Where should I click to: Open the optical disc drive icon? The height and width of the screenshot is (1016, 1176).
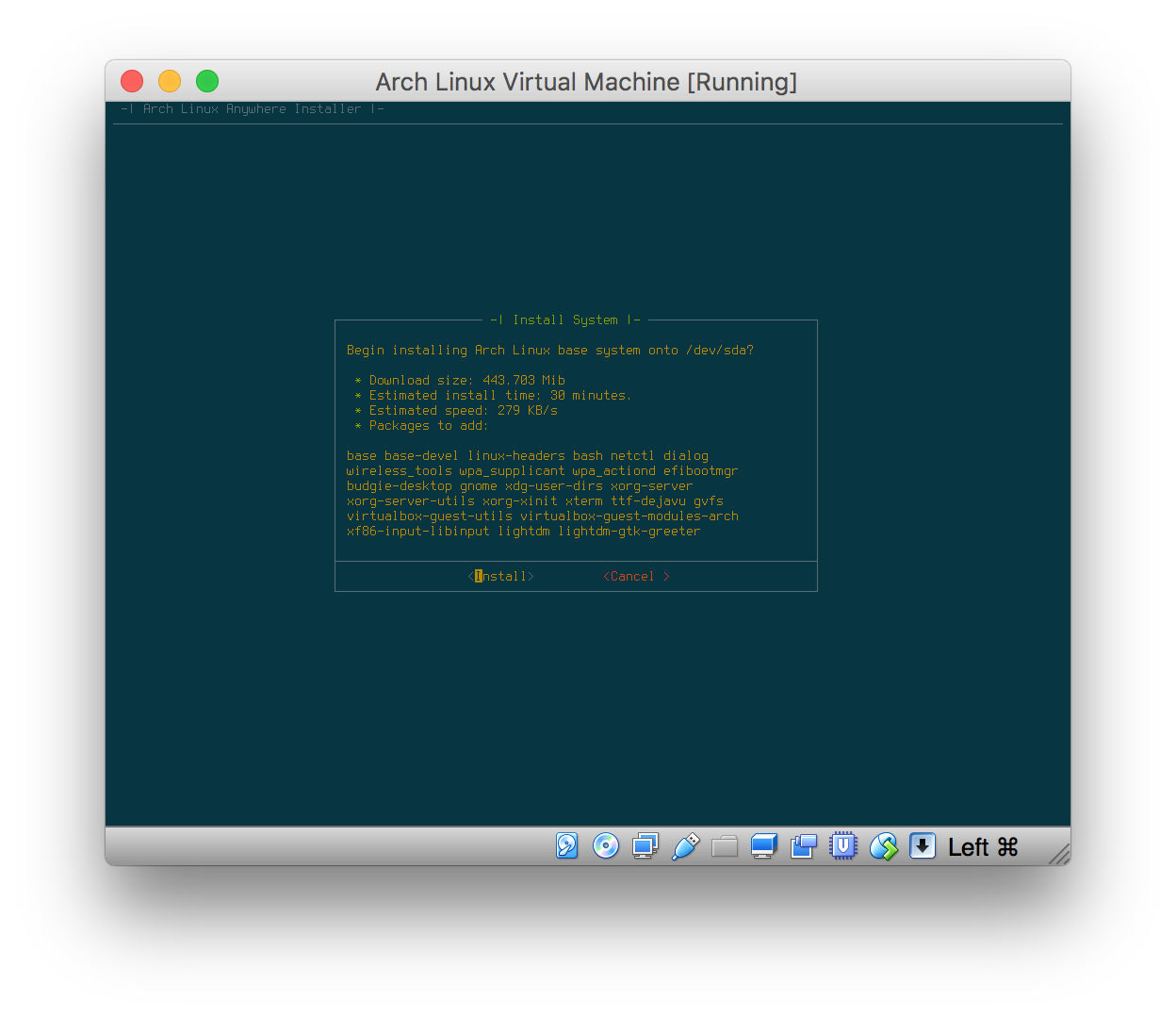coord(606,845)
